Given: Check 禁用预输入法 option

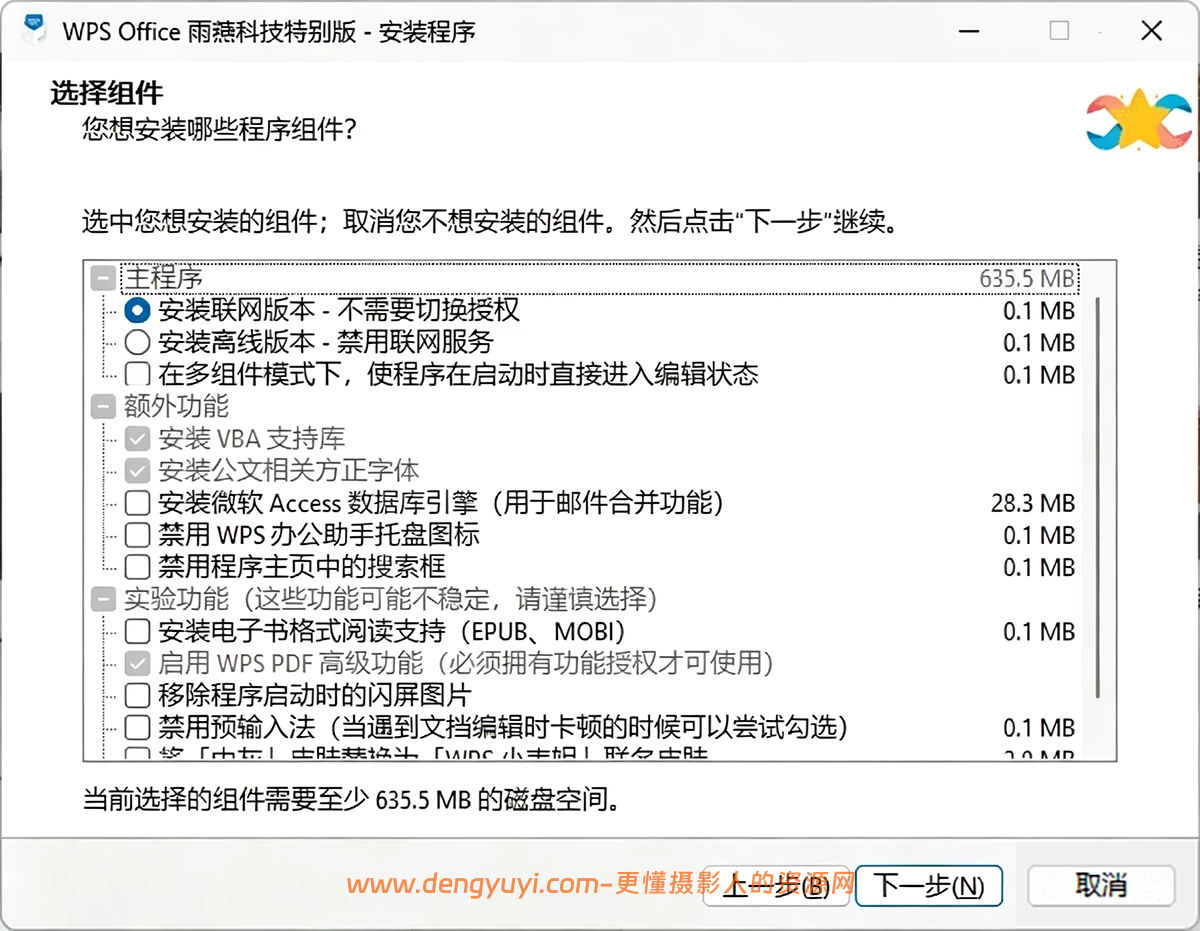Looking at the screenshot, I should tap(137, 727).
